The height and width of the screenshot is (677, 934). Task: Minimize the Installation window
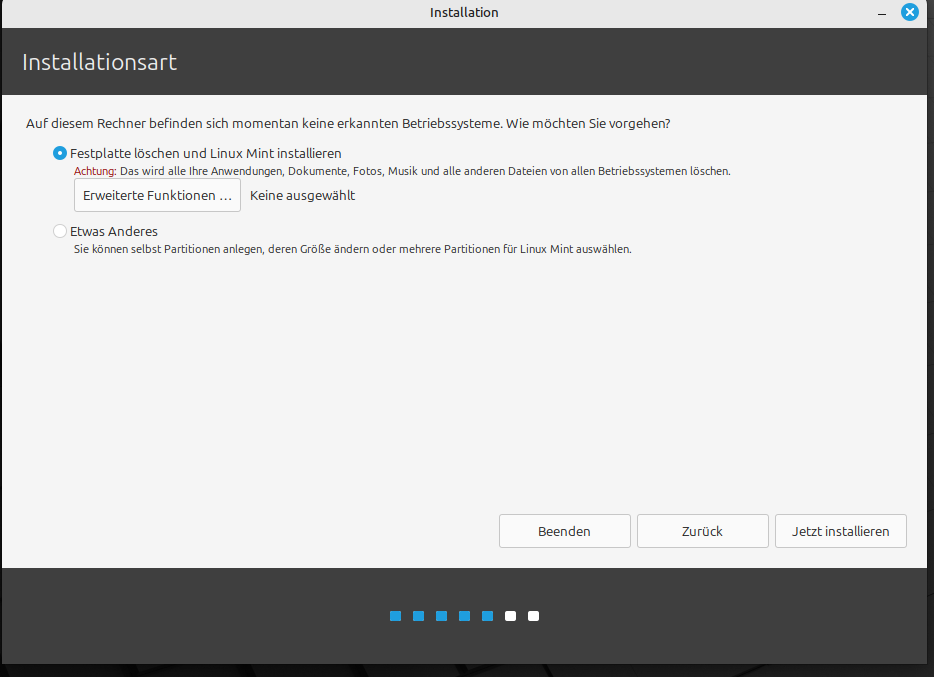click(882, 13)
